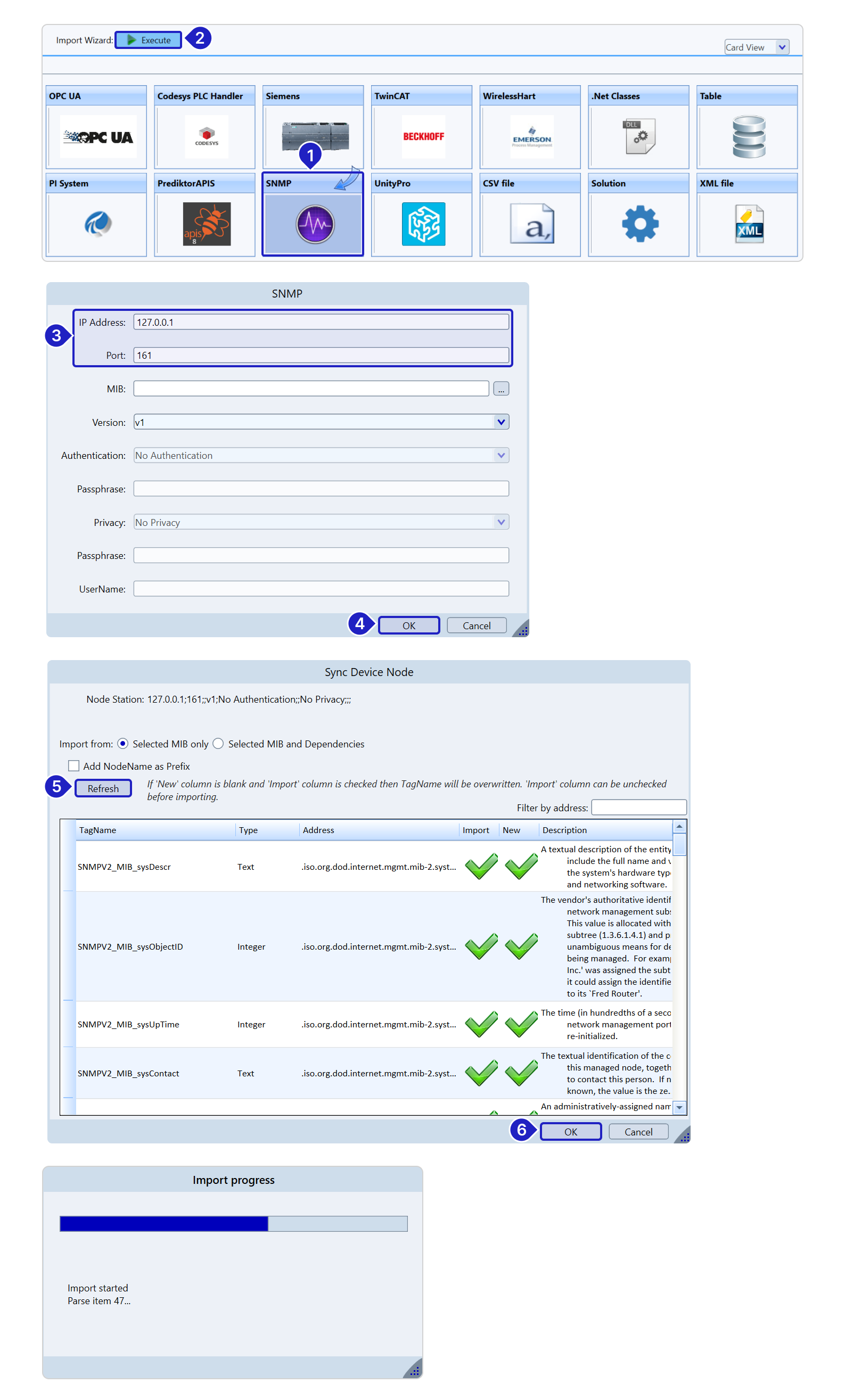Choose the Codesys PLC Handler icon
Viewport: 845px width, 1400px height.
click(206, 136)
